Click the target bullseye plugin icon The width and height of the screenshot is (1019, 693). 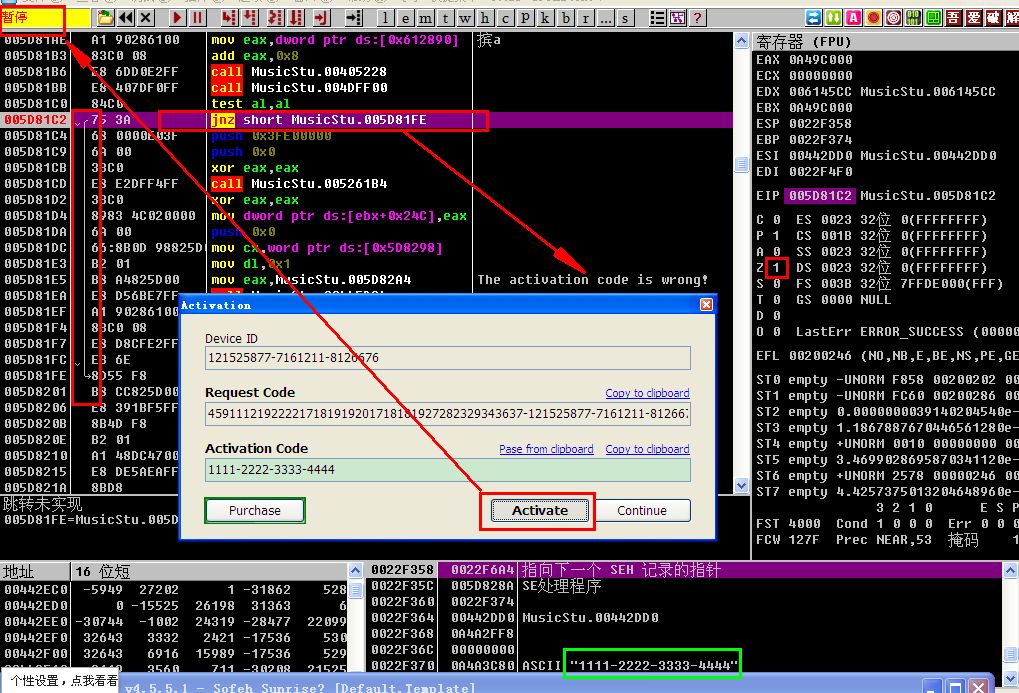[x=894, y=18]
